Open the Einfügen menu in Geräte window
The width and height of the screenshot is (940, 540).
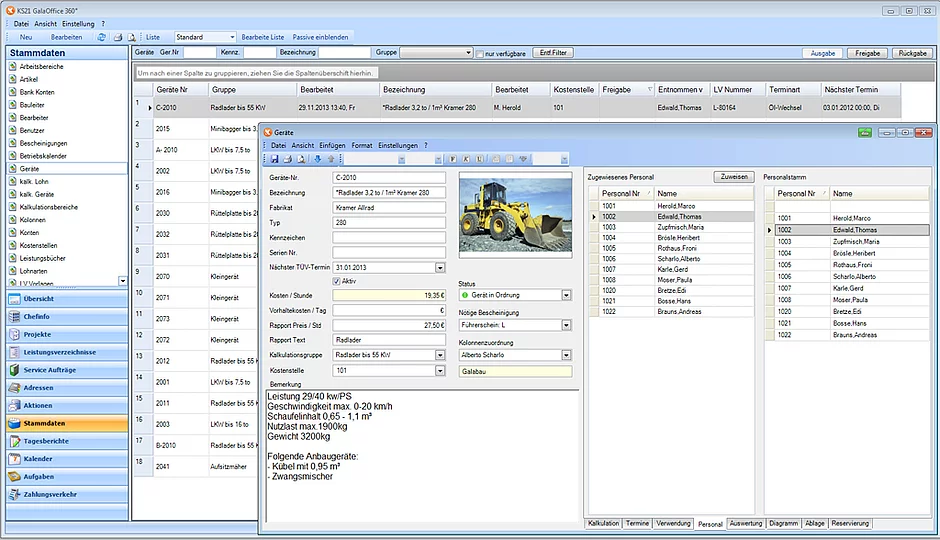(332, 146)
